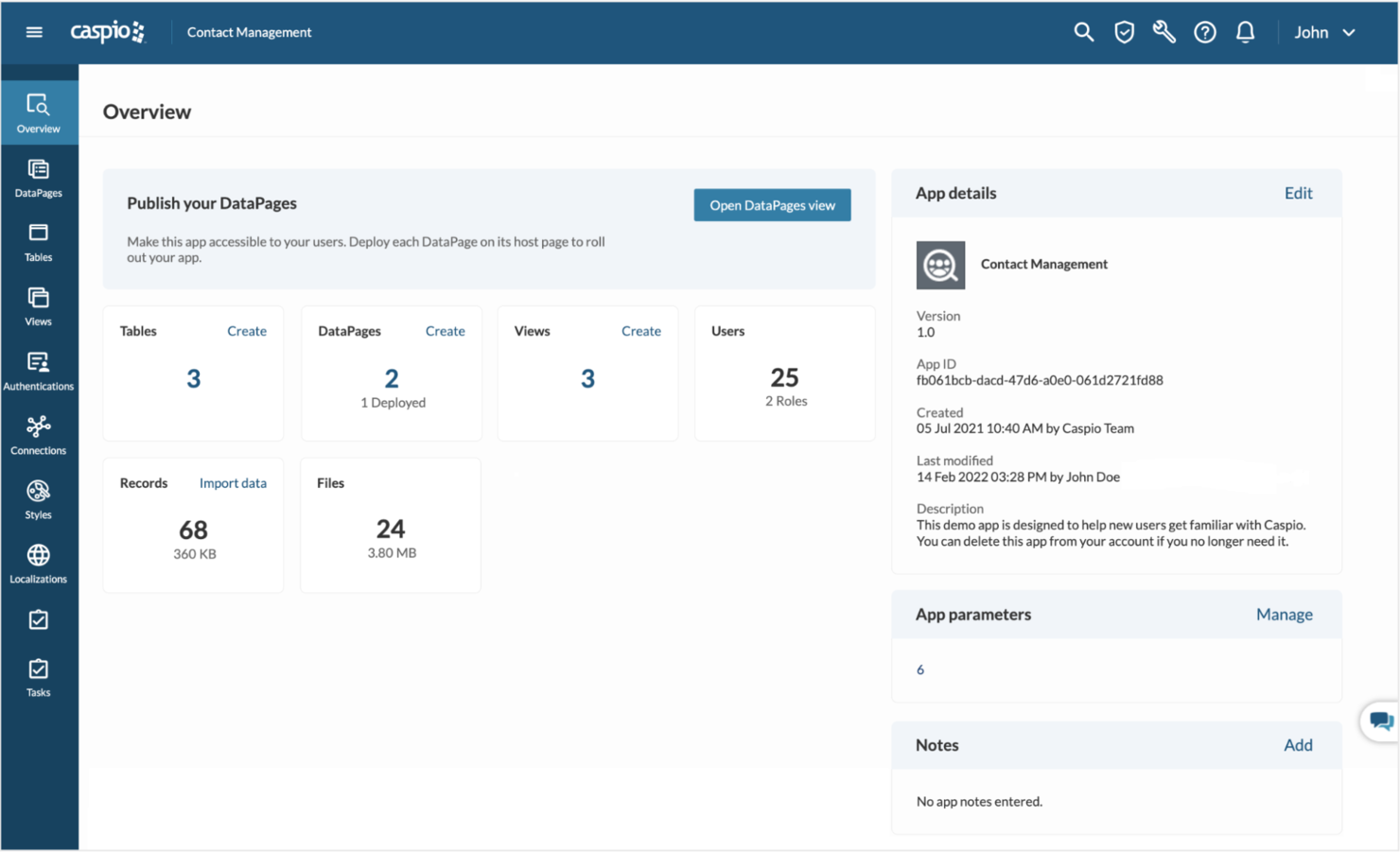
Task: Open the Views section from the sidebar
Action: tap(38, 305)
